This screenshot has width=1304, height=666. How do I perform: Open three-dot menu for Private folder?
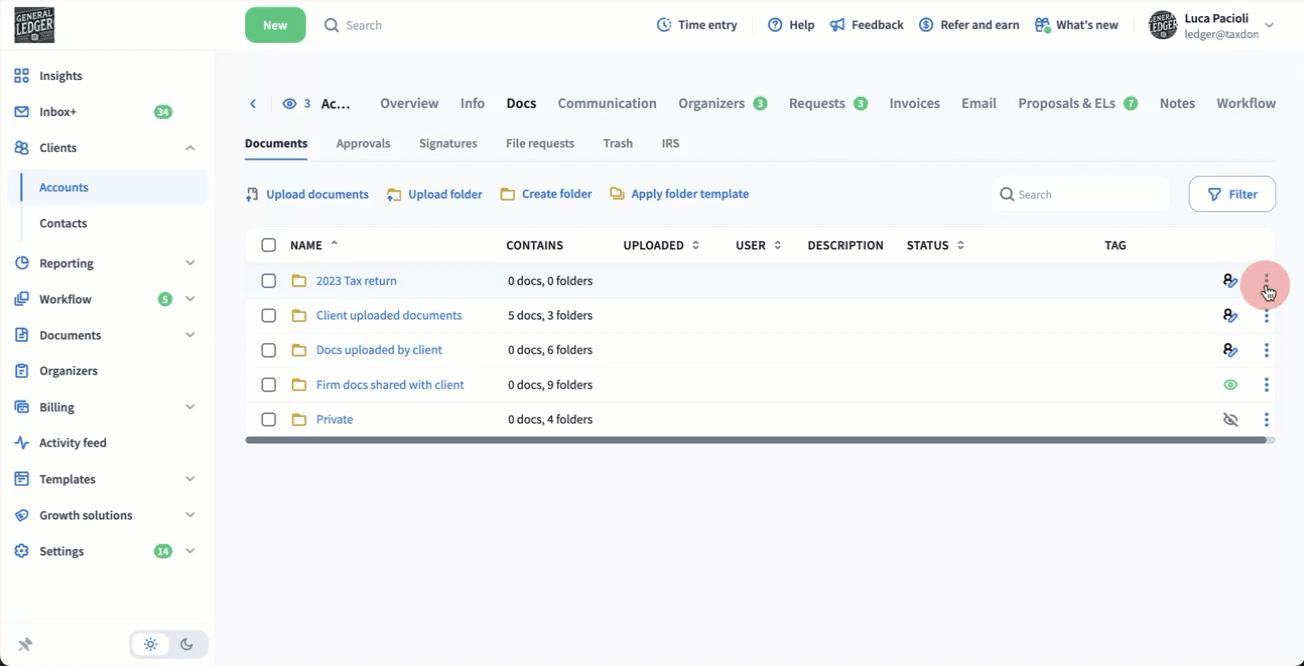1266,420
